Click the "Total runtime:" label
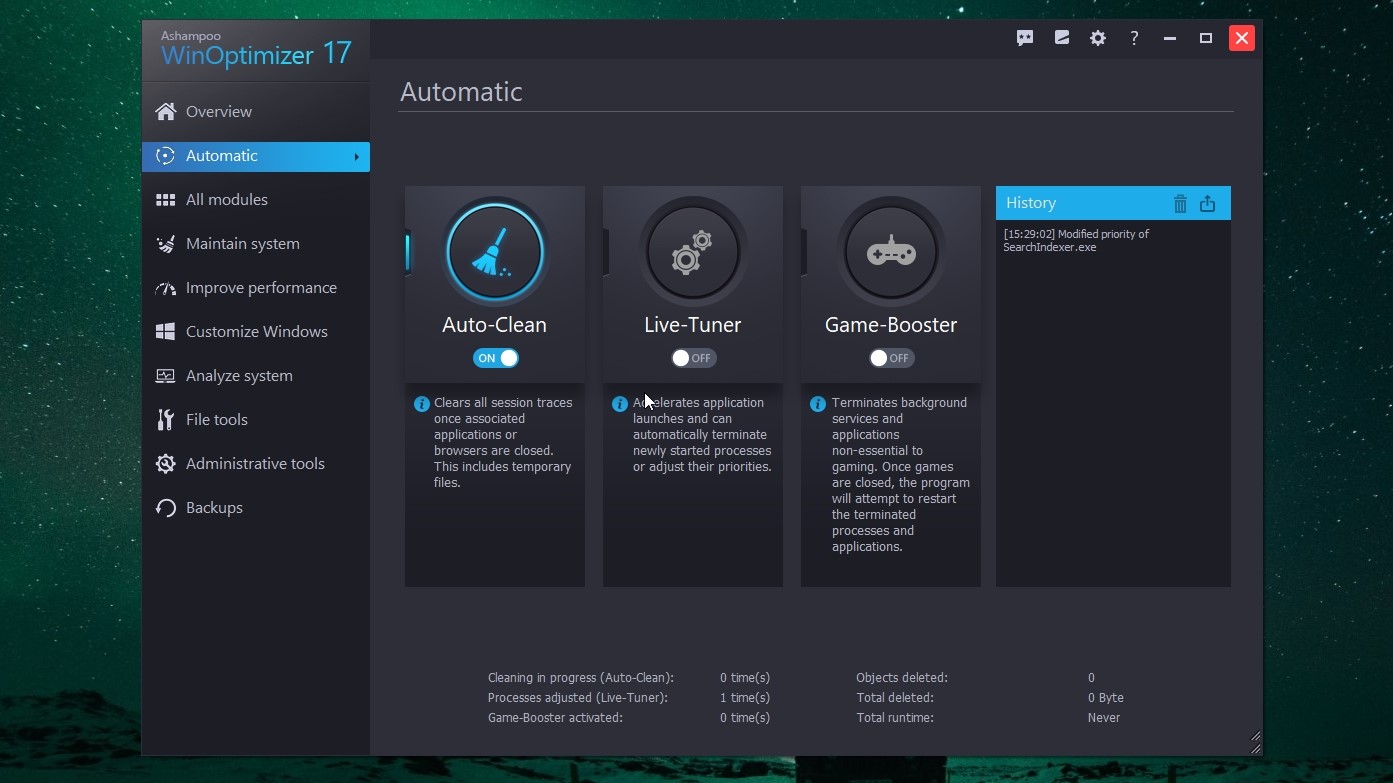This screenshot has height=783, width=1393. click(x=895, y=718)
